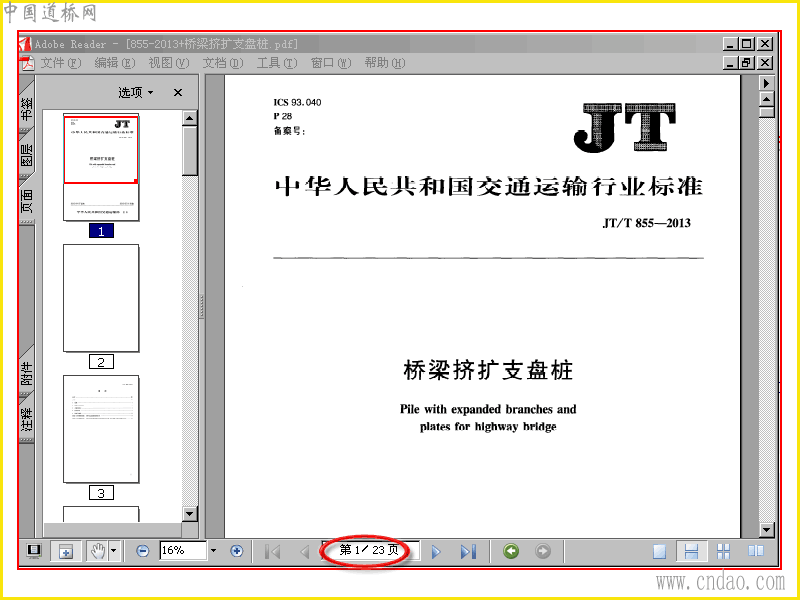Image resolution: width=800 pixels, height=600 pixels.
Task: Go to the next page arrow
Action: [436, 552]
